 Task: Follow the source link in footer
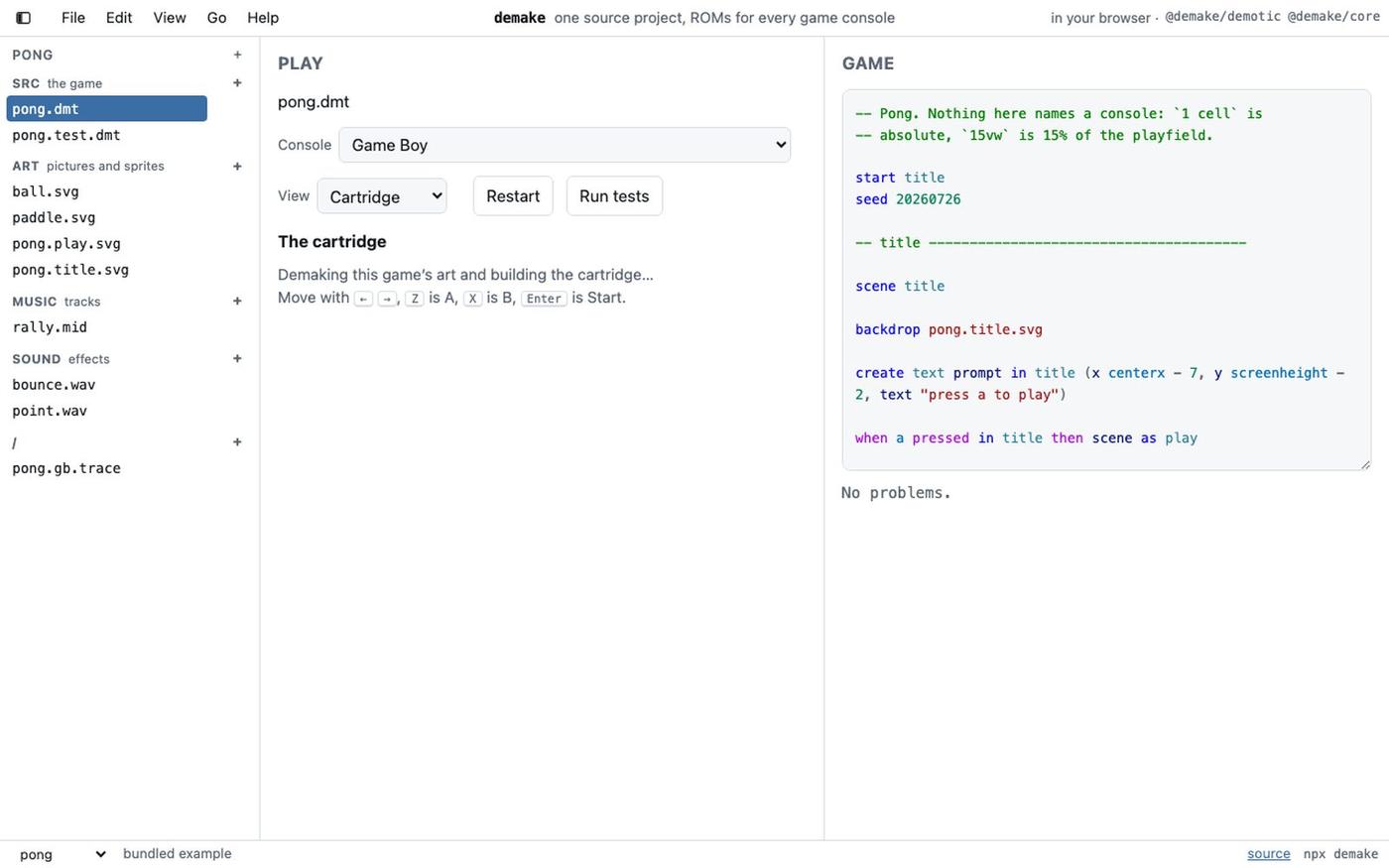point(1269,854)
